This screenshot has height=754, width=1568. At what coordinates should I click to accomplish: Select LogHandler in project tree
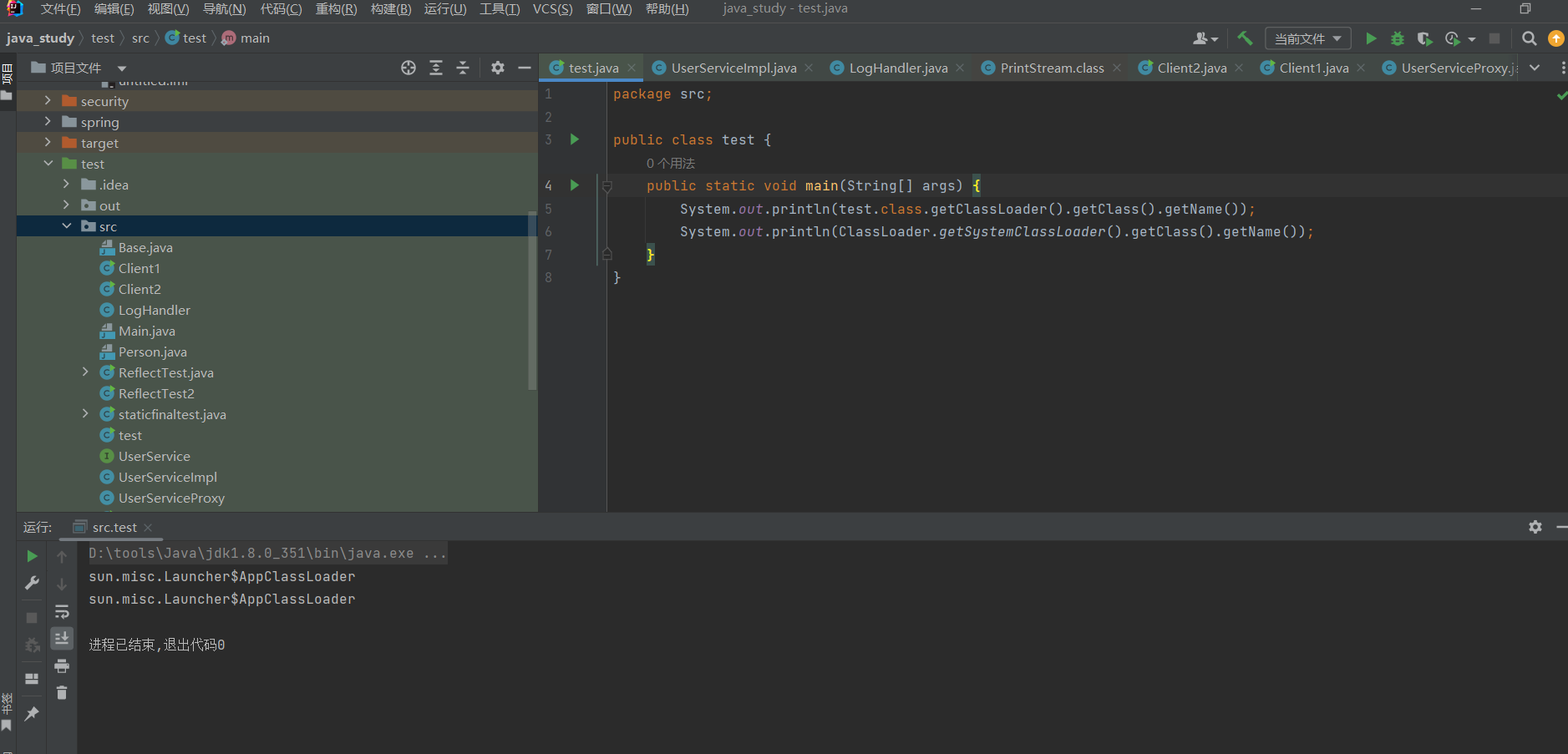[x=154, y=310]
